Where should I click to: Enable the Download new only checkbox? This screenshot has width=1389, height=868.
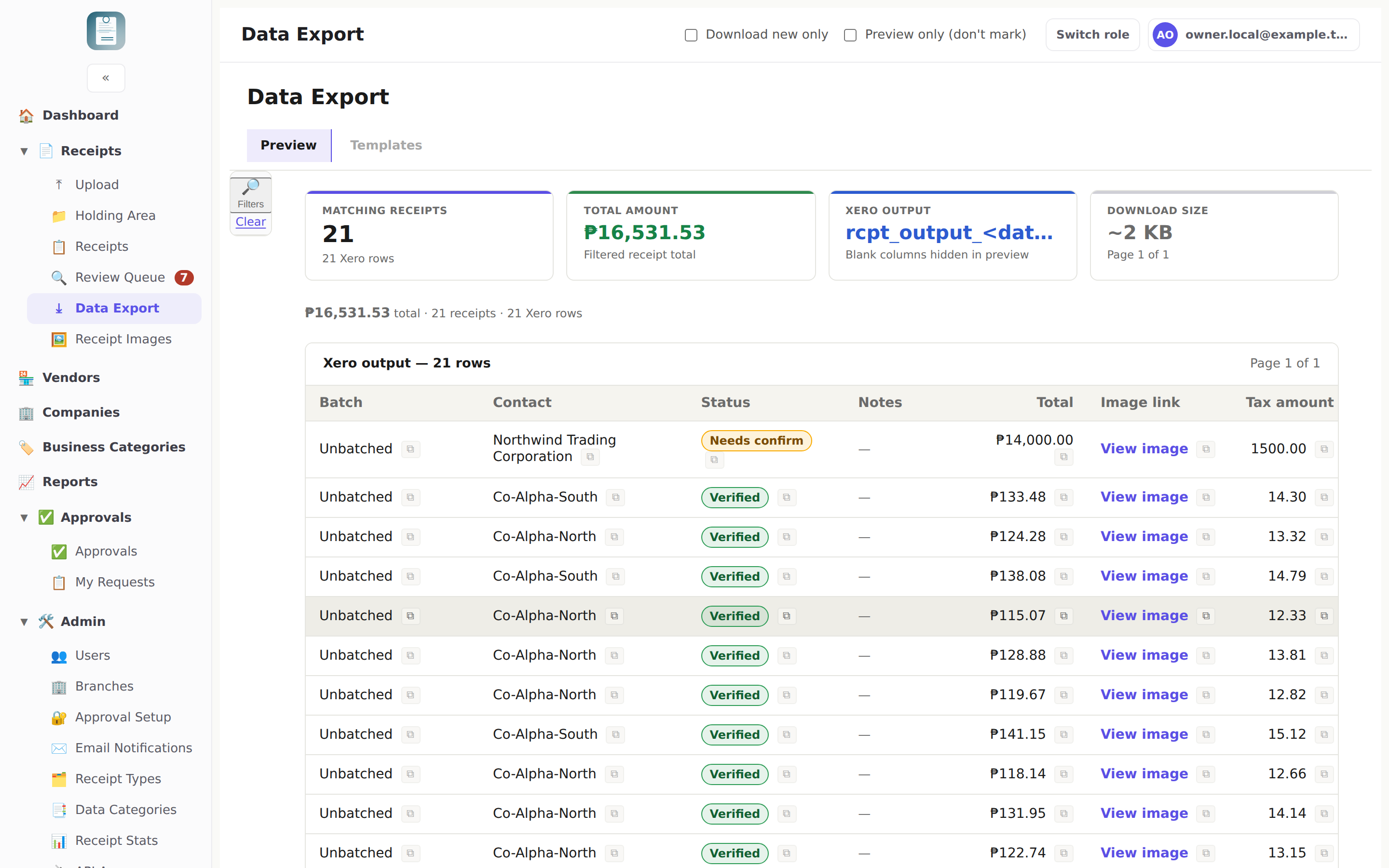(691, 35)
